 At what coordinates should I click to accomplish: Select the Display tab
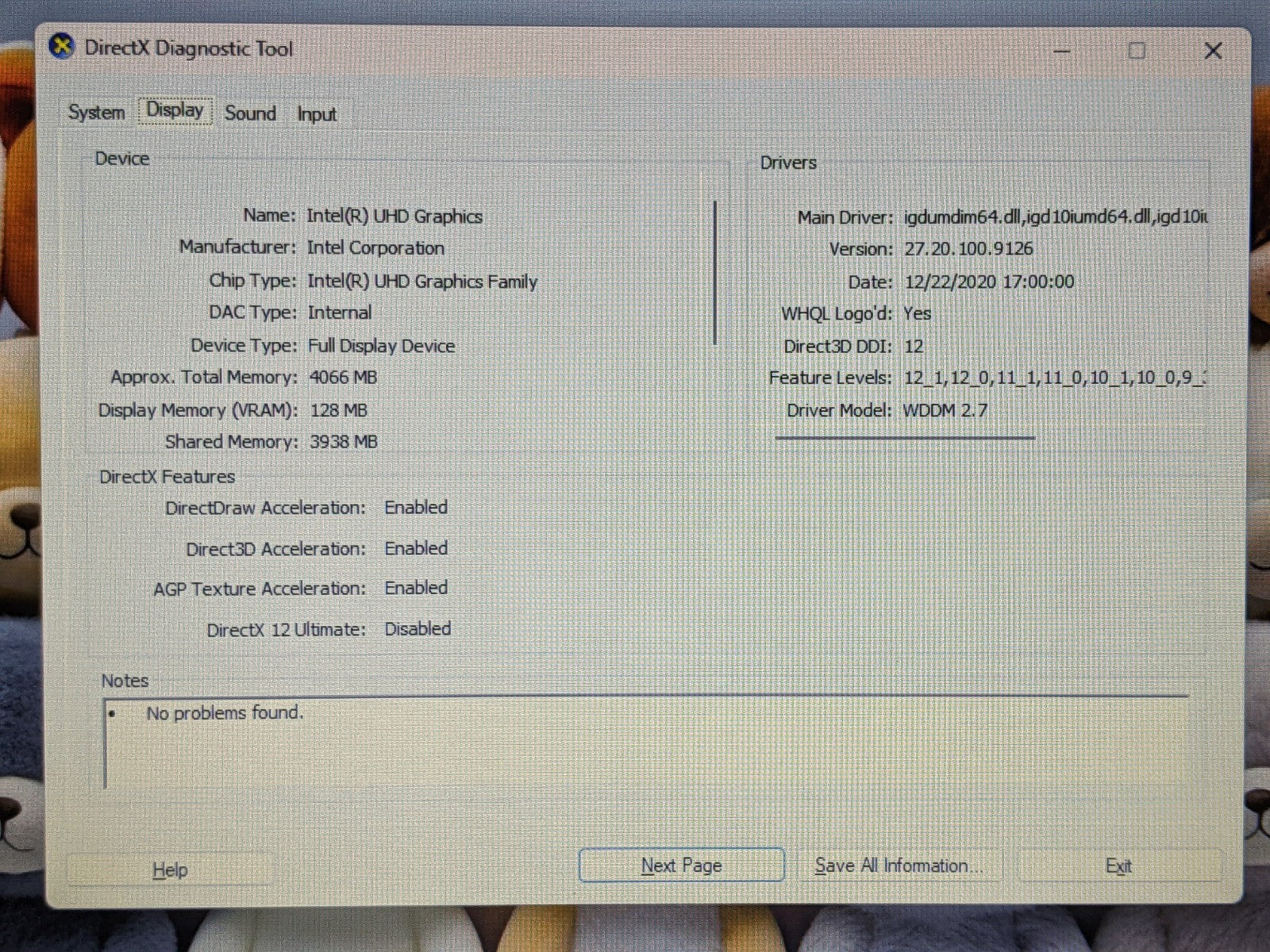click(175, 111)
